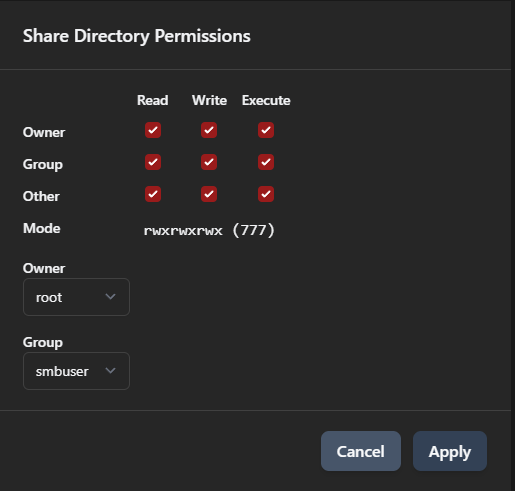Open the Group dropdown showing smbuser
515x491 pixels.
pos(76,371)
